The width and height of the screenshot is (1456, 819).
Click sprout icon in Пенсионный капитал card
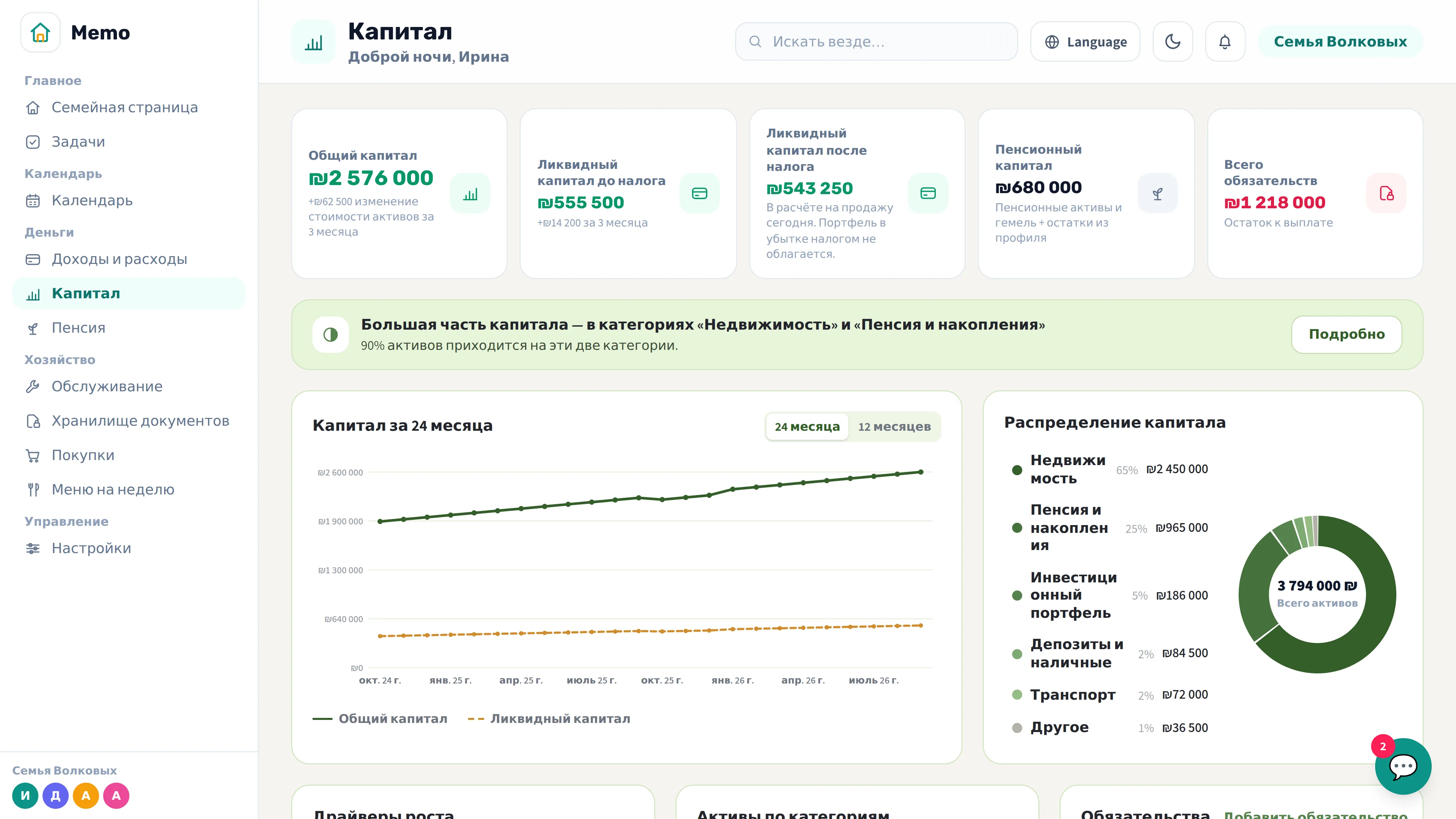[1158, 194]
